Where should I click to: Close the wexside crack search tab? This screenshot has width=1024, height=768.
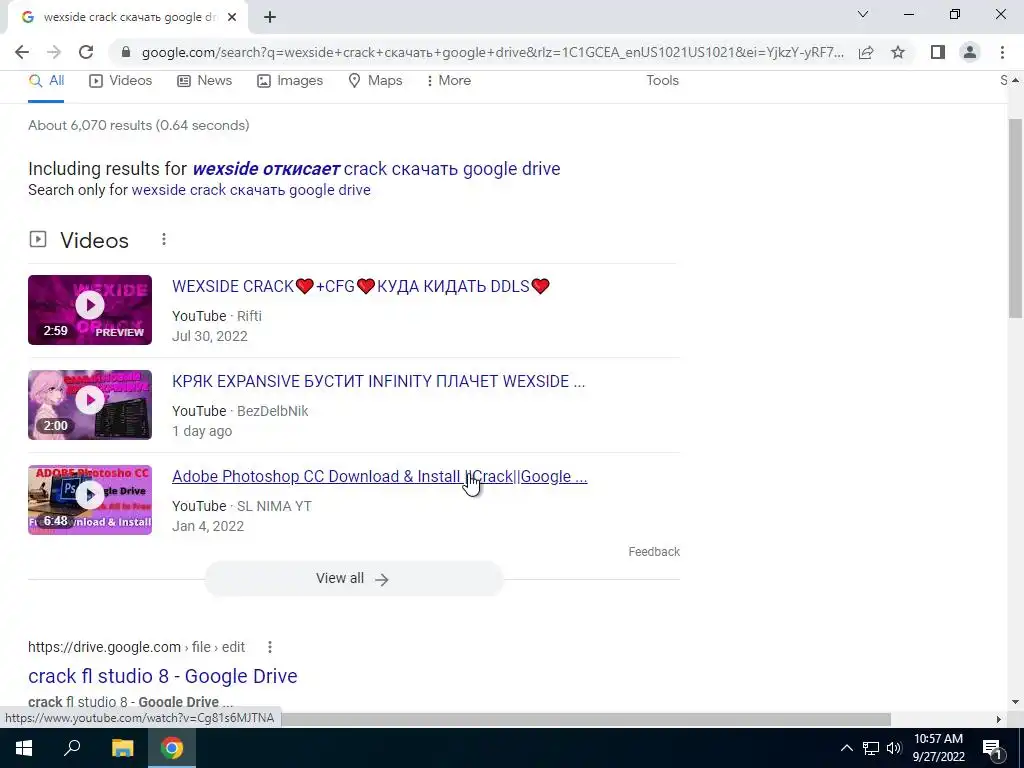point(232,18)
